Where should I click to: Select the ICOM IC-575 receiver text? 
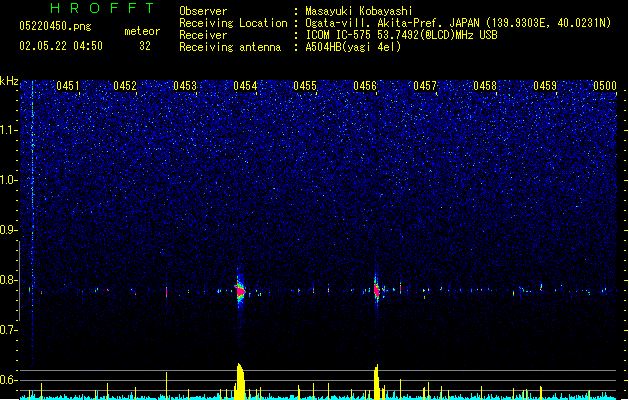[401, 35]
